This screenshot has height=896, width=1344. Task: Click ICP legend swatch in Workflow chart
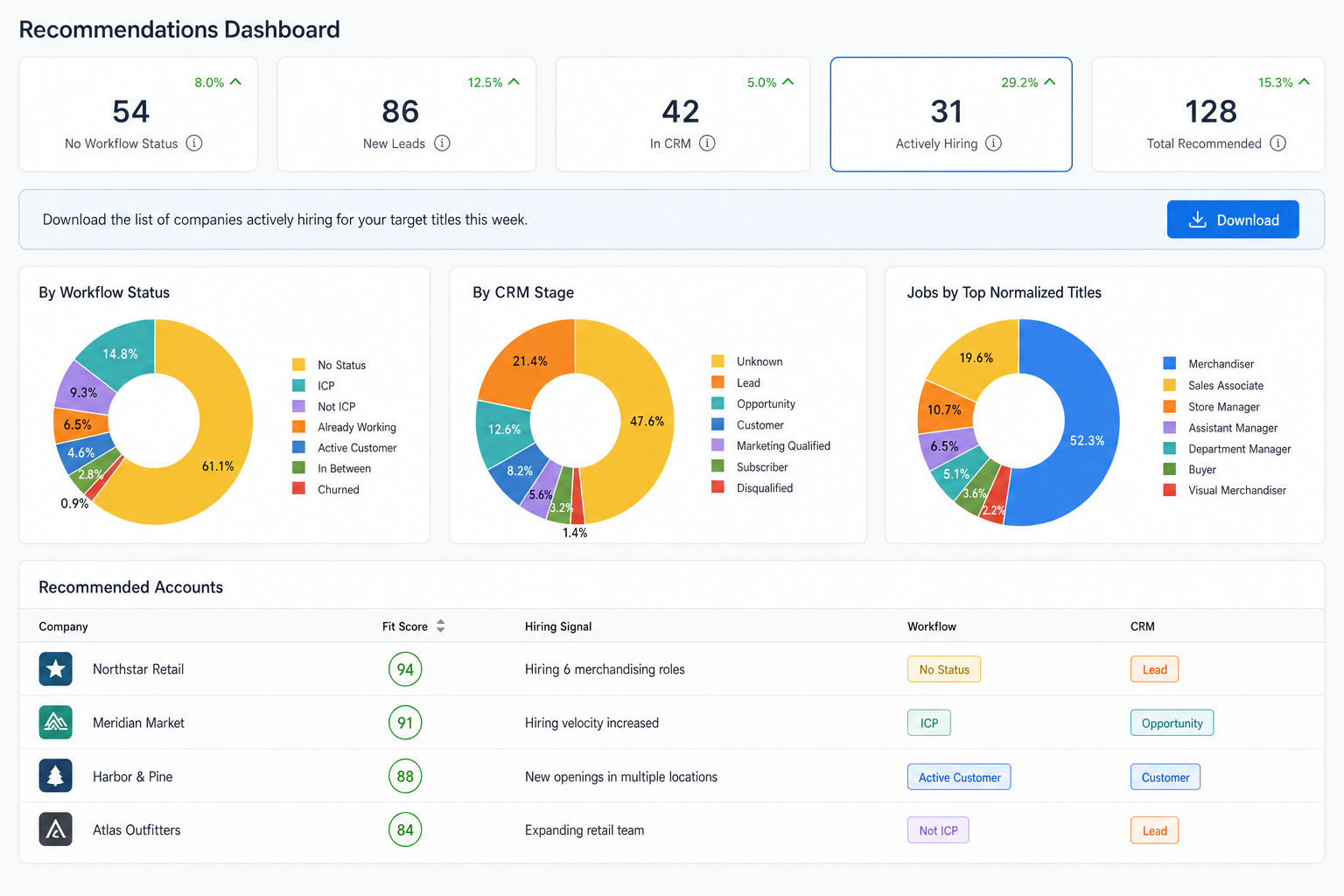(x=298, y=386)
